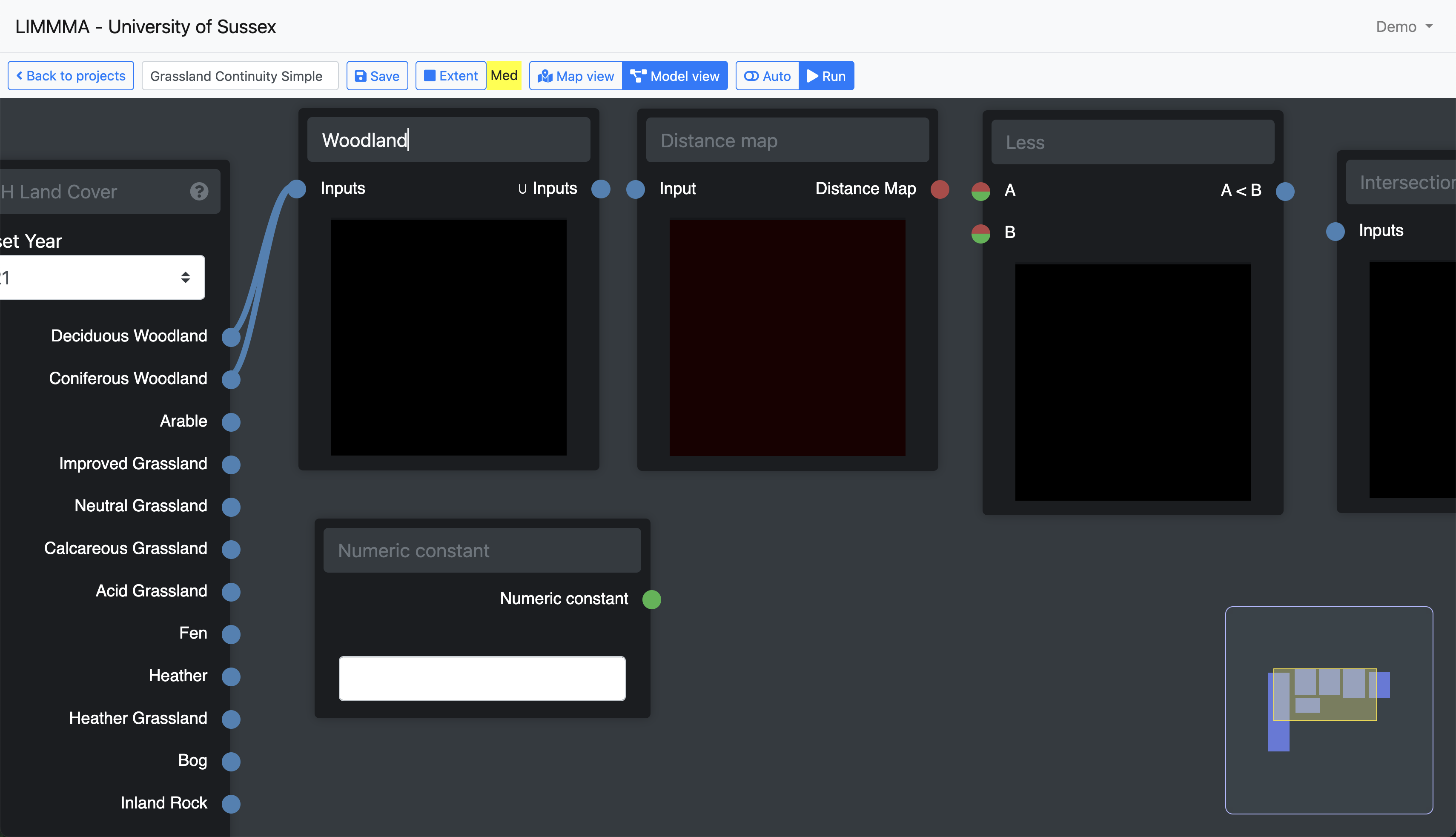Click the help question mark icon

tap(199, 192)
